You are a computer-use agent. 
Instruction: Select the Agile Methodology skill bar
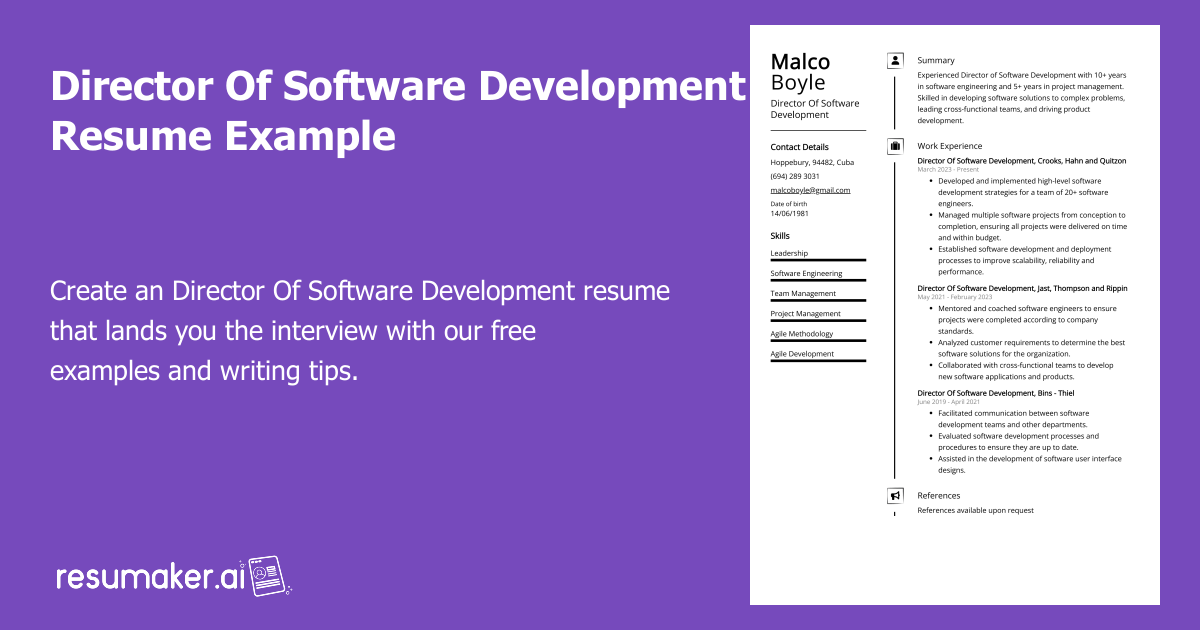(817, 340)
